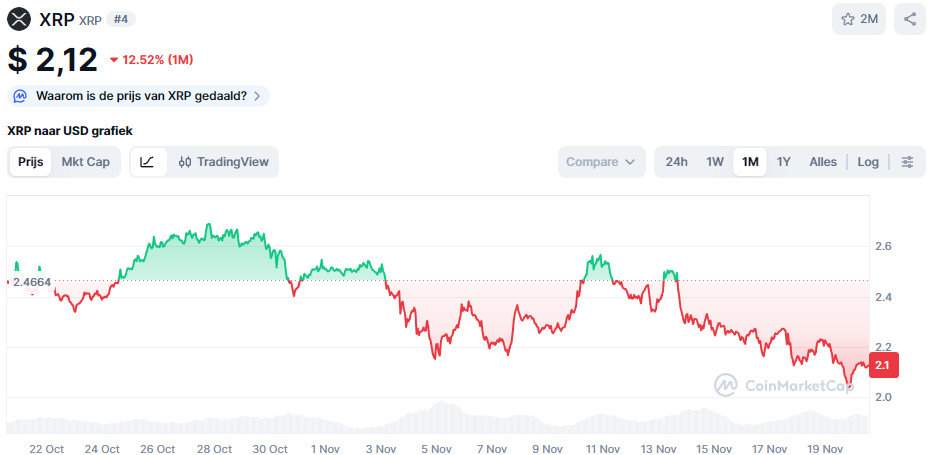Click the '15 Nov' date axis label
The height and width of the screenshot is (455, 928).
[x=714, y=449]
